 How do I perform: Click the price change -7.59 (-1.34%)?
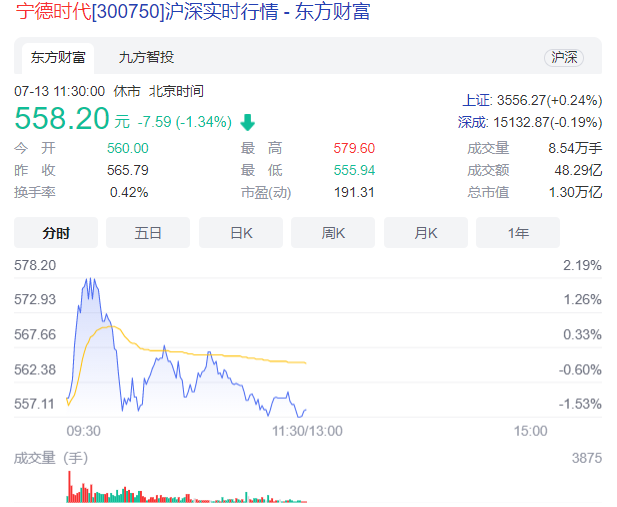(185, 122)
